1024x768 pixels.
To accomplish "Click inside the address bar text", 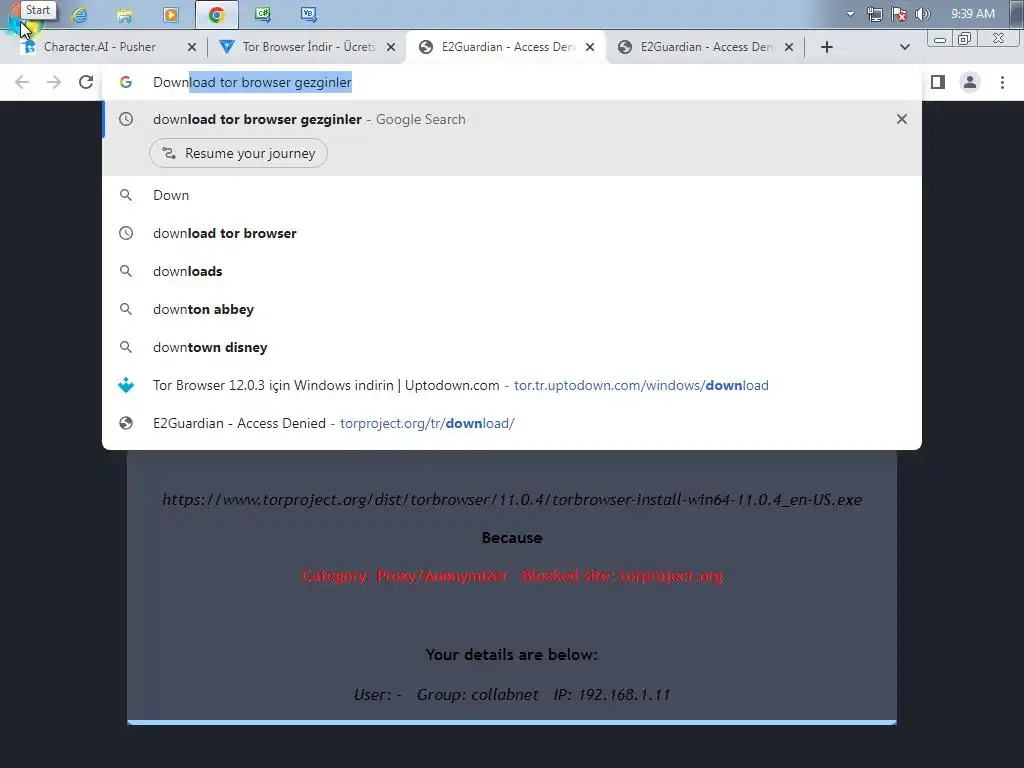I will (252, 82).
